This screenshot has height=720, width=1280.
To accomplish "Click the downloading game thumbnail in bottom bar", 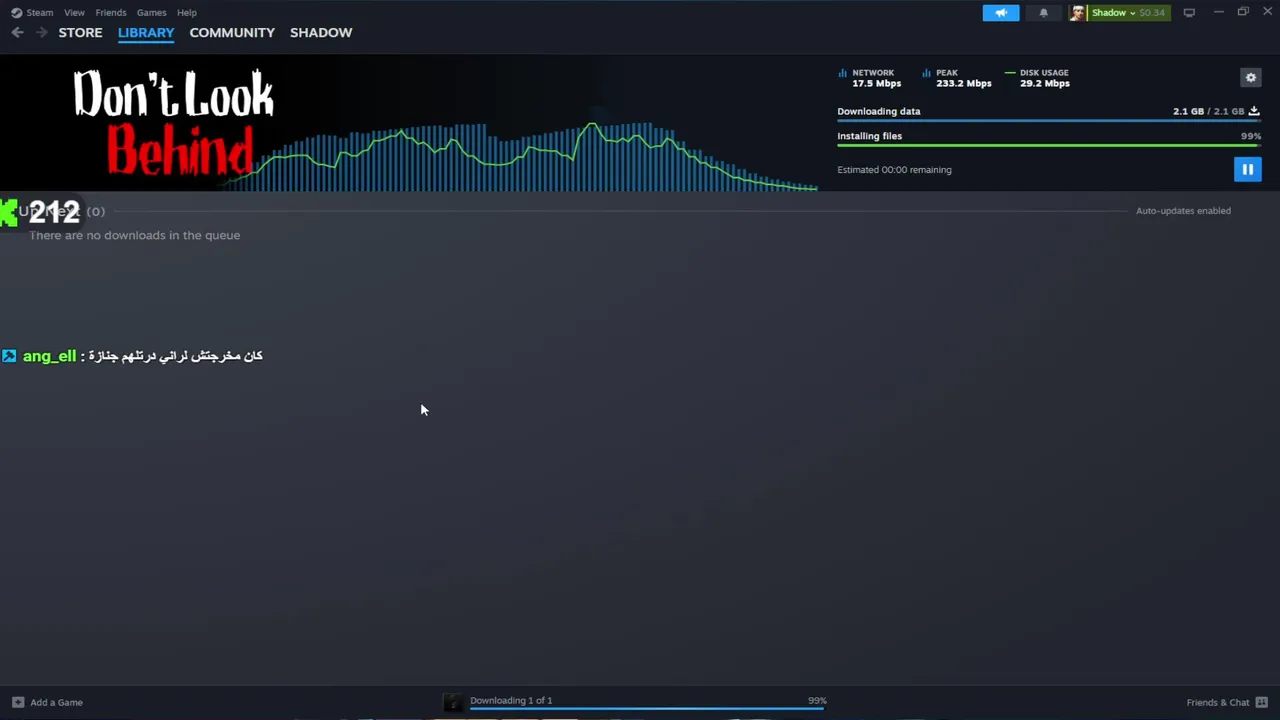I will 453,702.
